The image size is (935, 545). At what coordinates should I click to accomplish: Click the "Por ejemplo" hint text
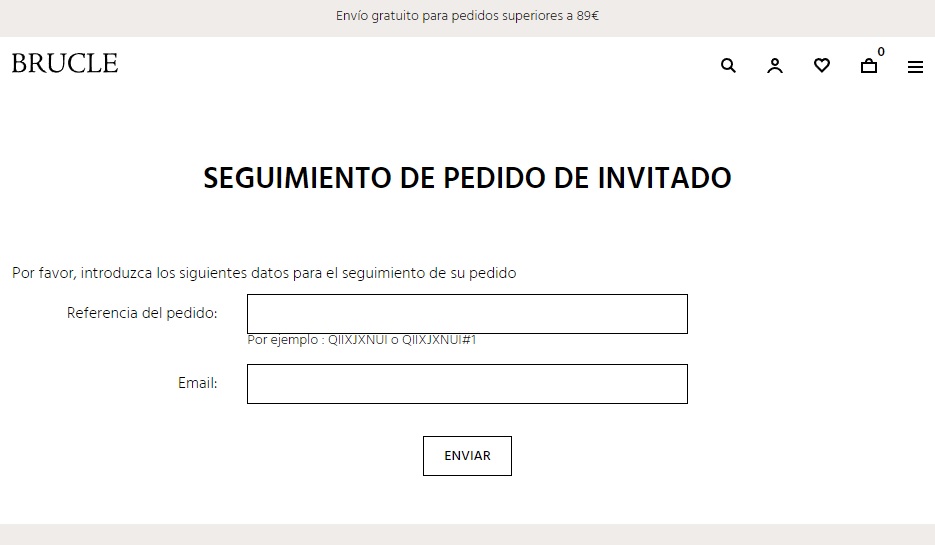286,340
